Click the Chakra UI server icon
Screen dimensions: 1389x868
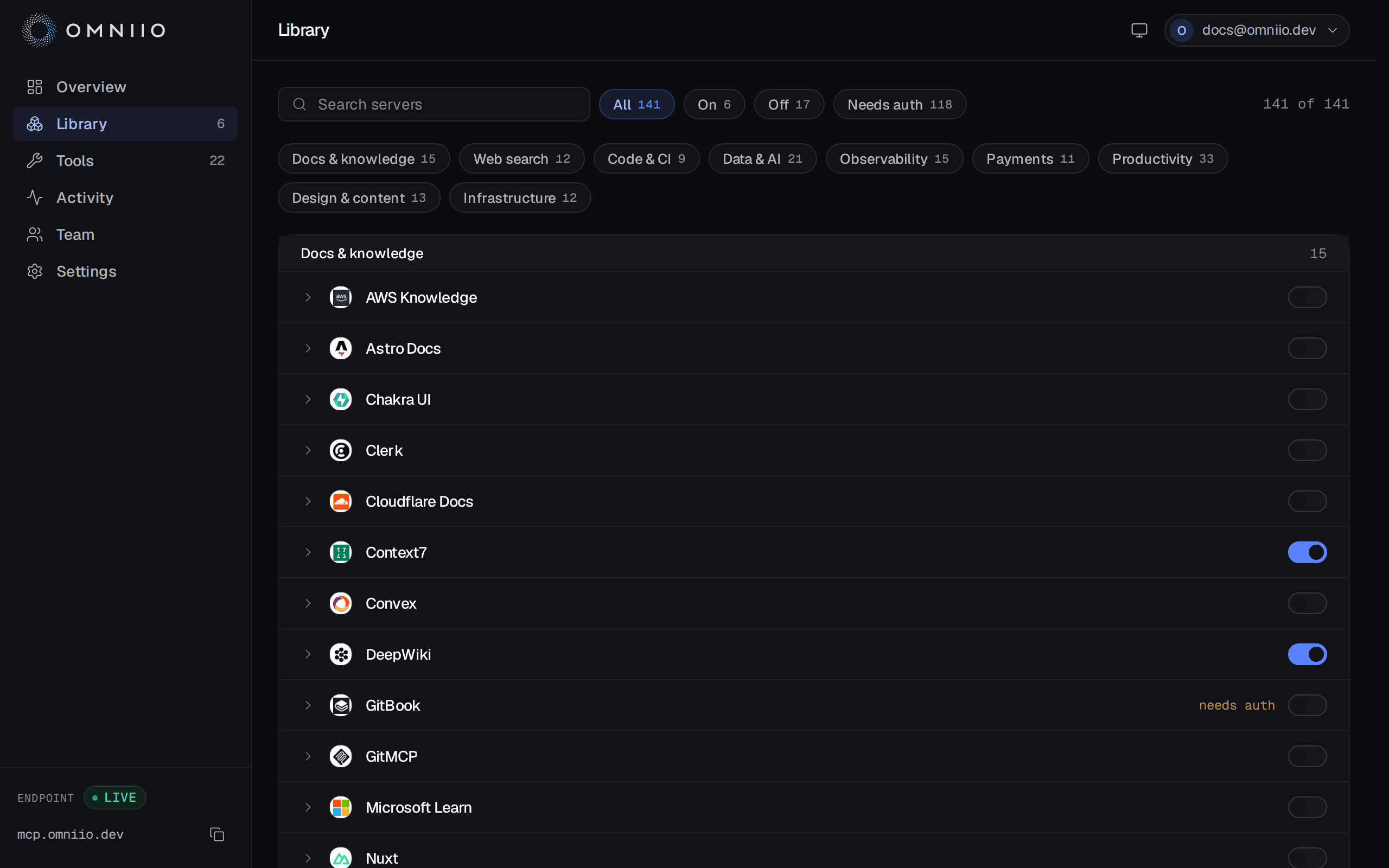click(x=341, y=400)
